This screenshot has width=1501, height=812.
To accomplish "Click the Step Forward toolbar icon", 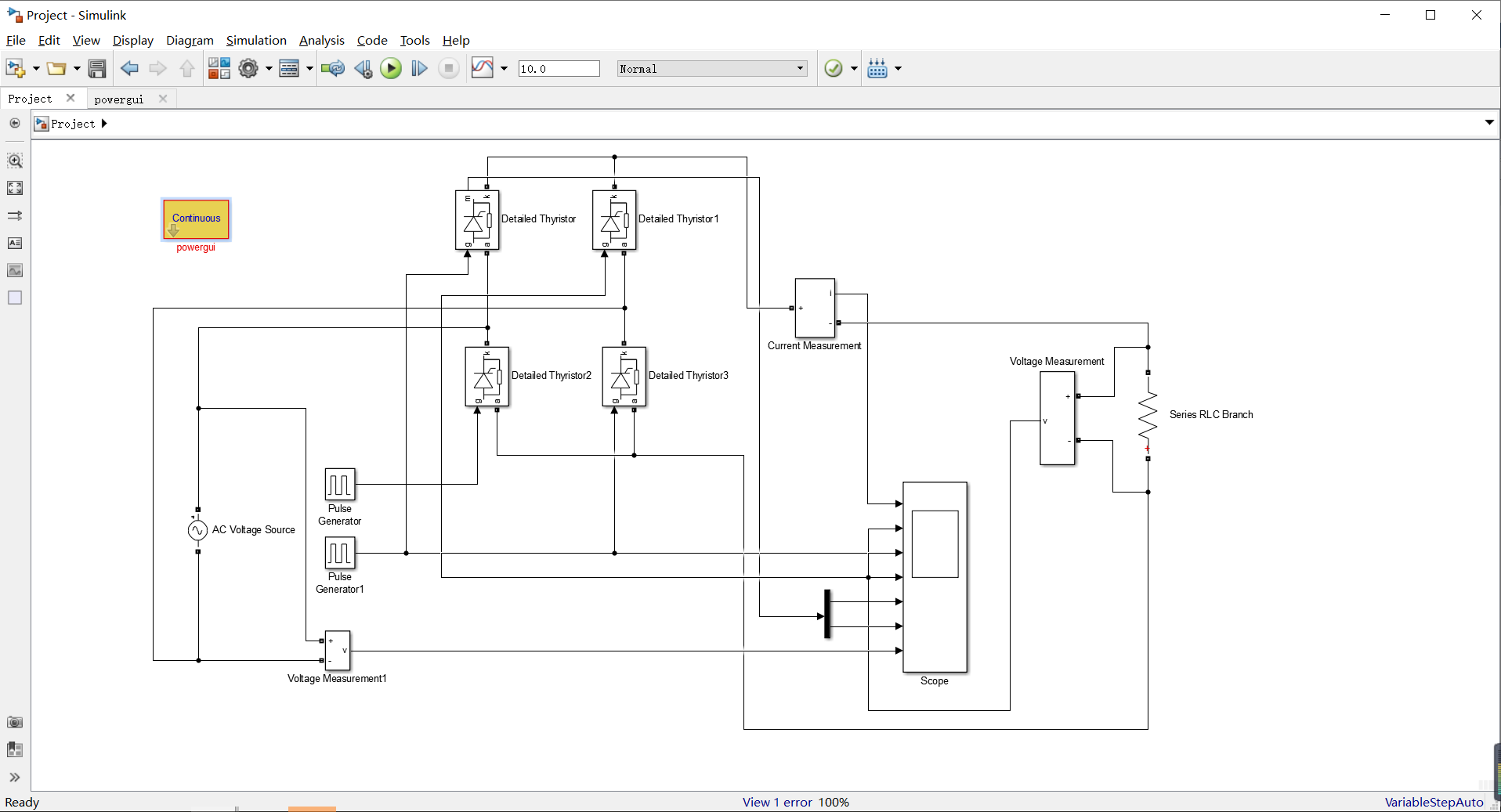I will click(x=419, y=69).
